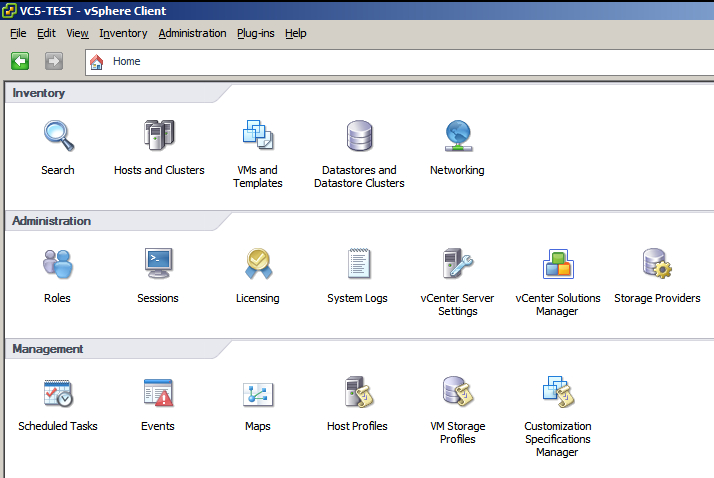Click the Management section header

tap(48, 349)
